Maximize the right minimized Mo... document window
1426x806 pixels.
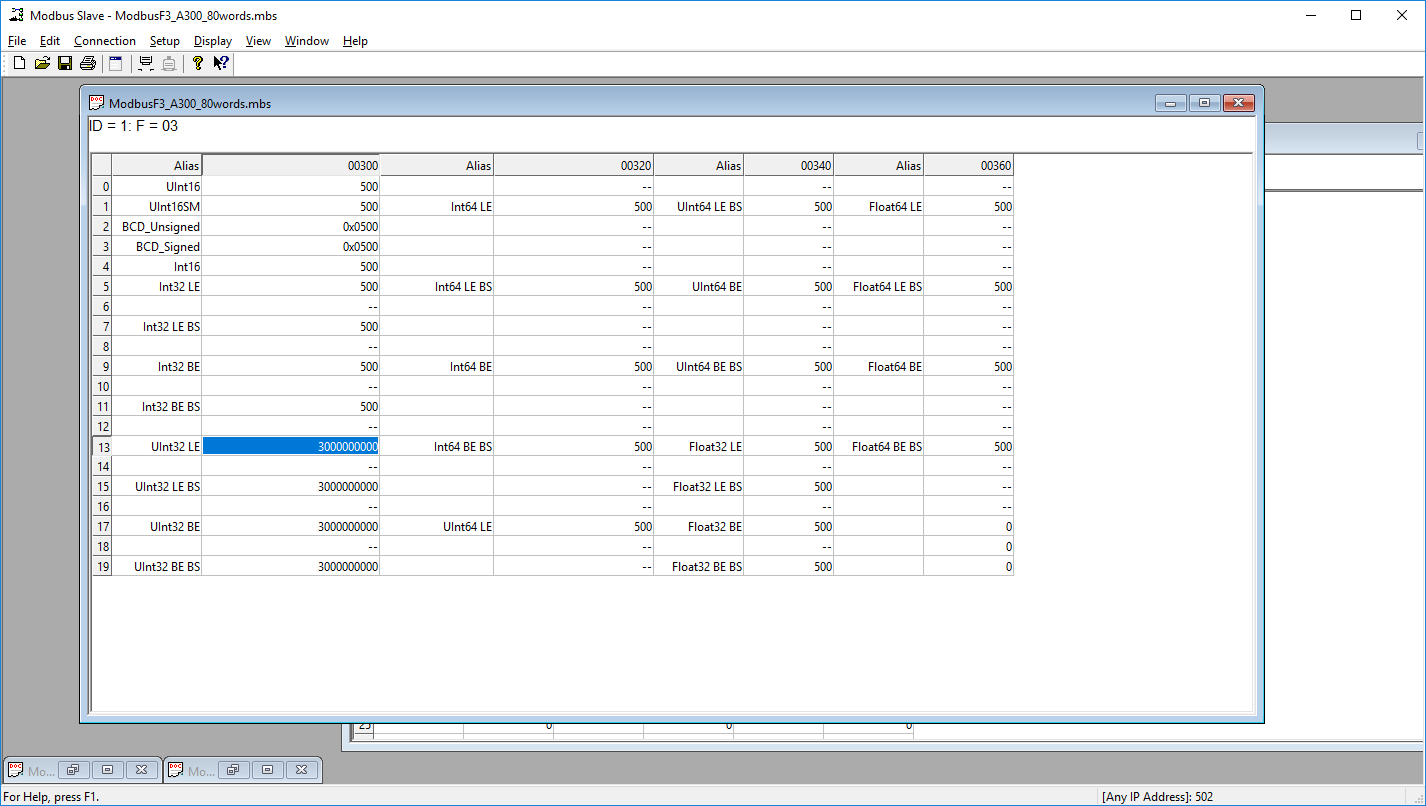point(268,770)
